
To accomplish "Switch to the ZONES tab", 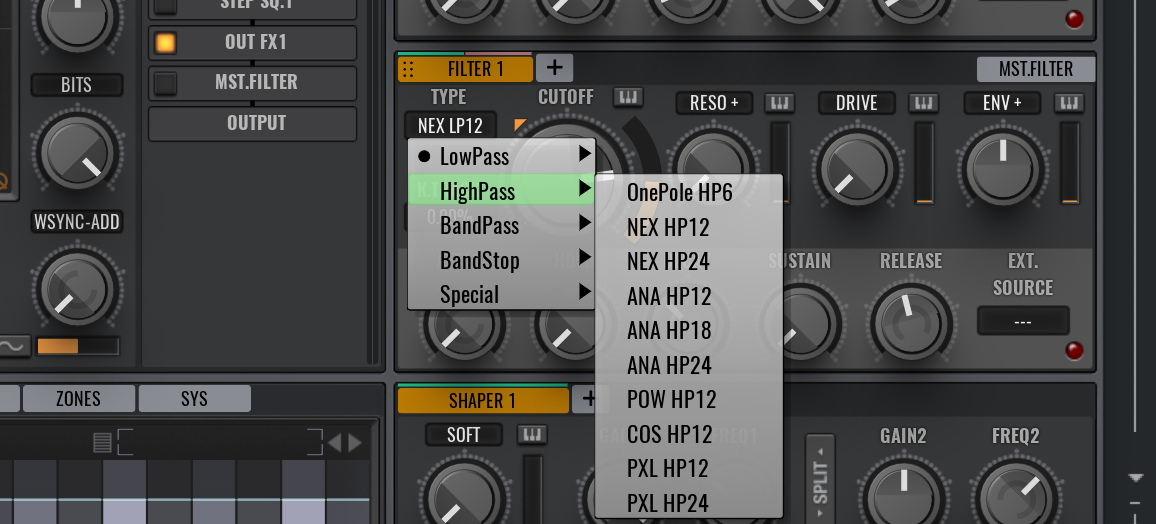I will (79, 399).
